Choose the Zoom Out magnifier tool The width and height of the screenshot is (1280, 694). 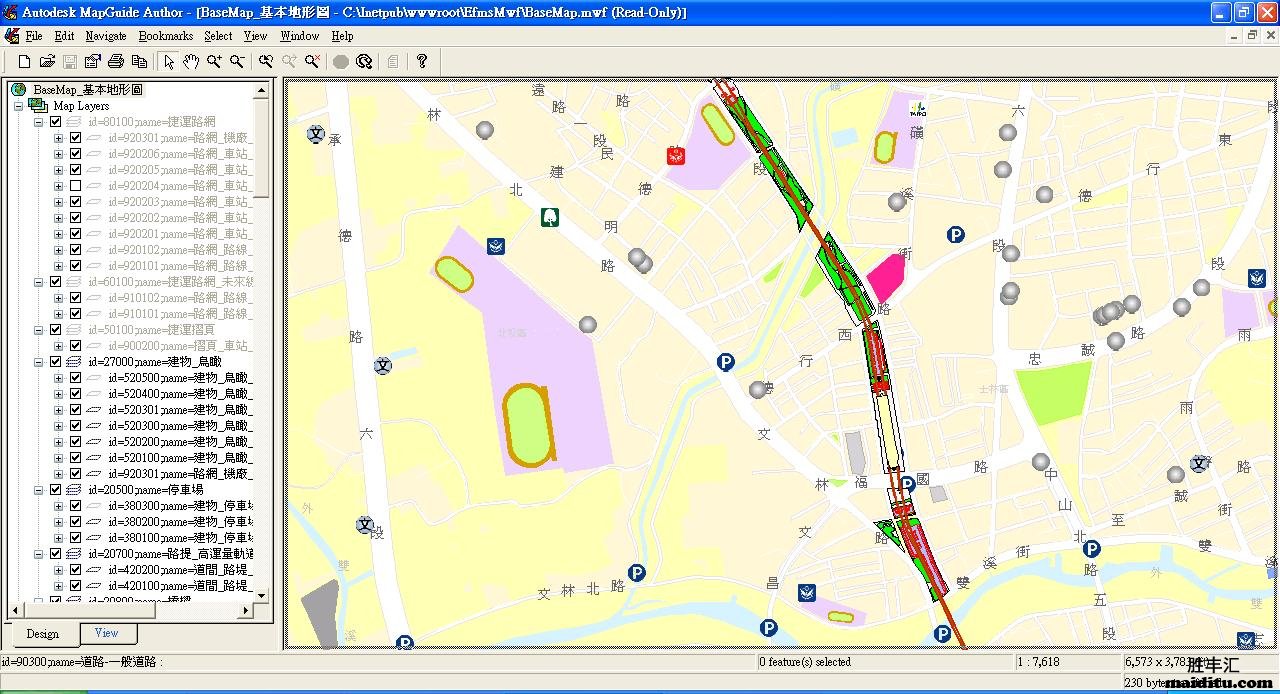coord(237,62)
